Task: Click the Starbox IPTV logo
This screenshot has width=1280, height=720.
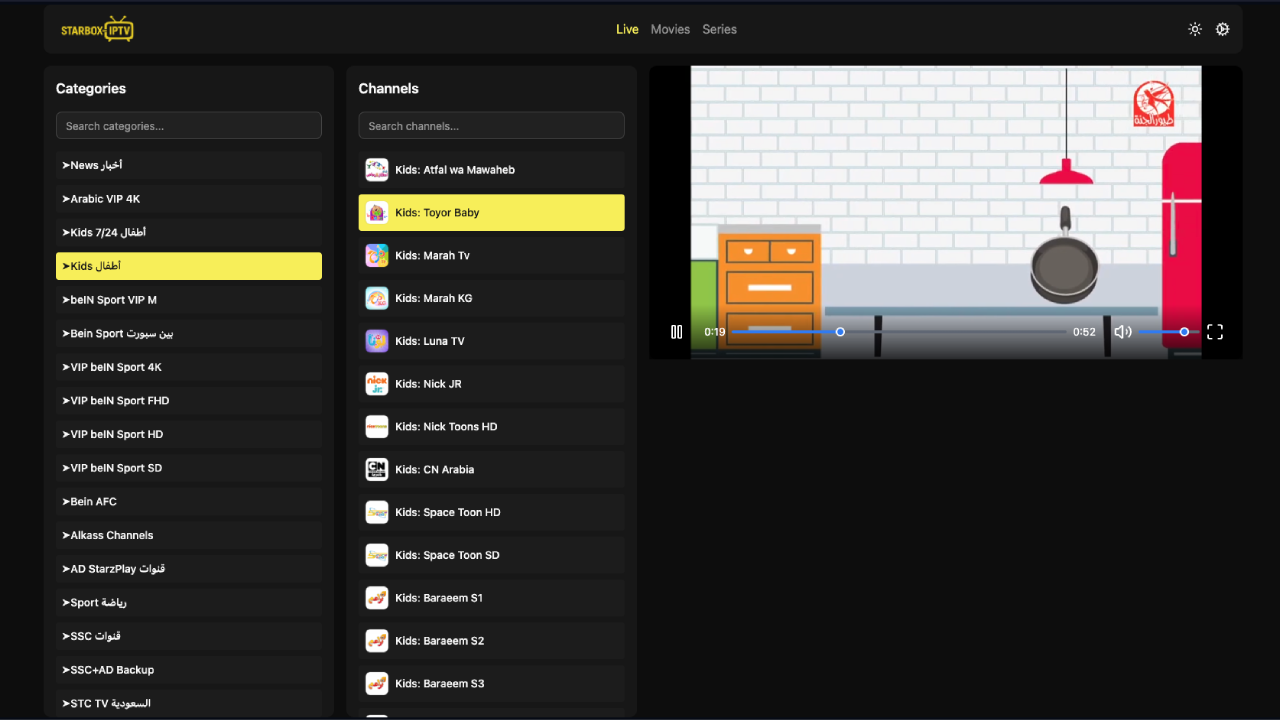Action: coord(97,29)
